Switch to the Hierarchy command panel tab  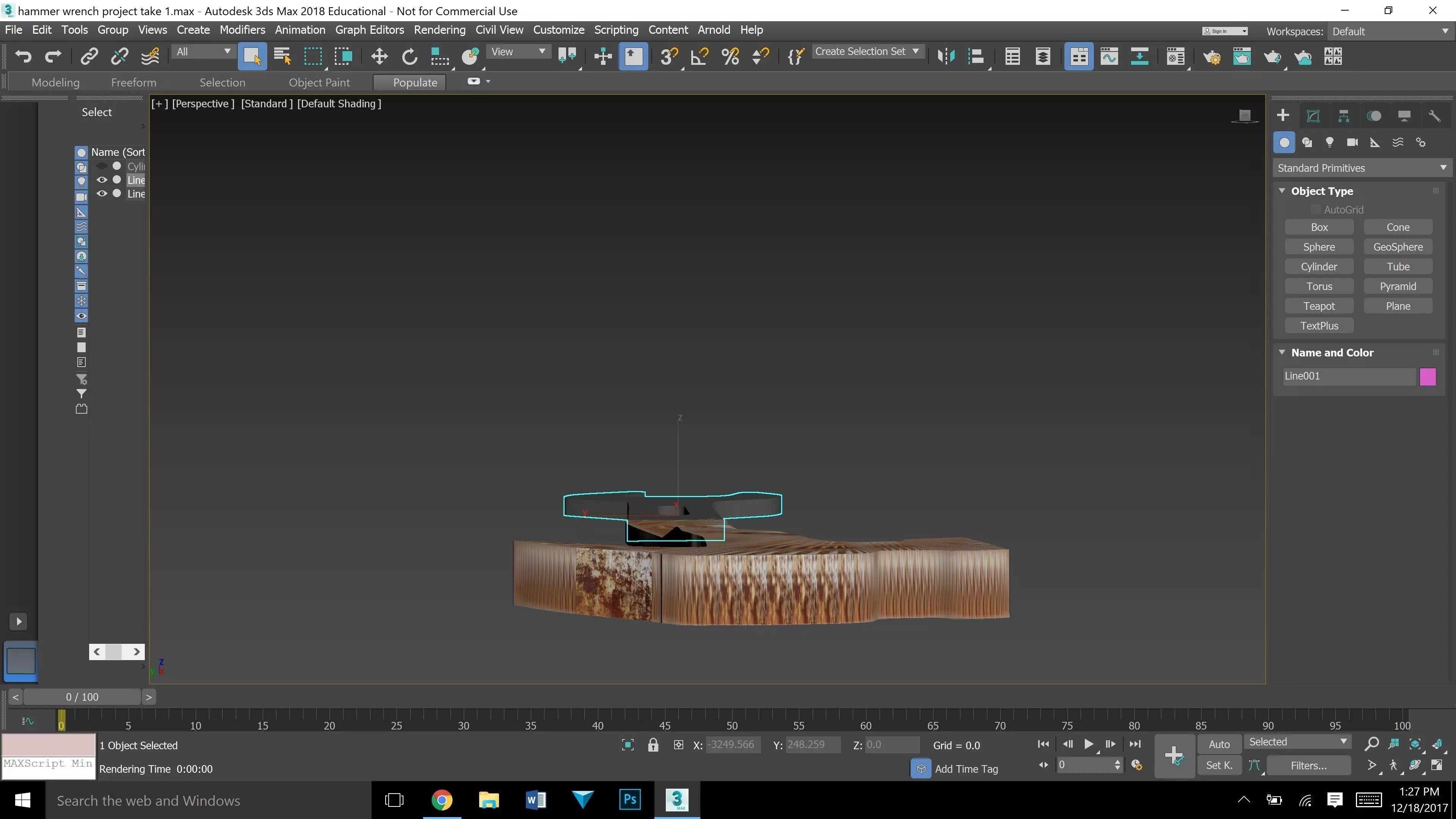(x=1343, y=116)
